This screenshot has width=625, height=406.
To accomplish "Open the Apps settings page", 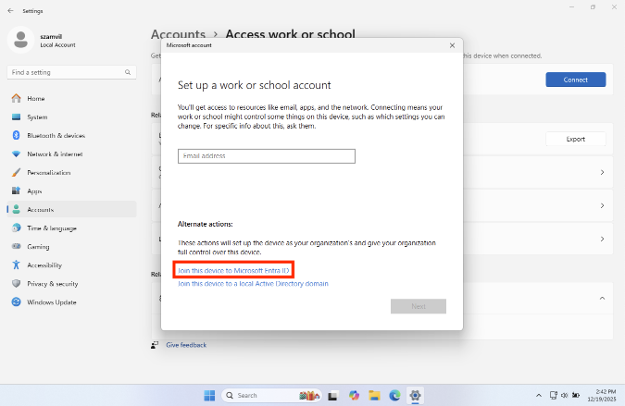I will [34, 191].
